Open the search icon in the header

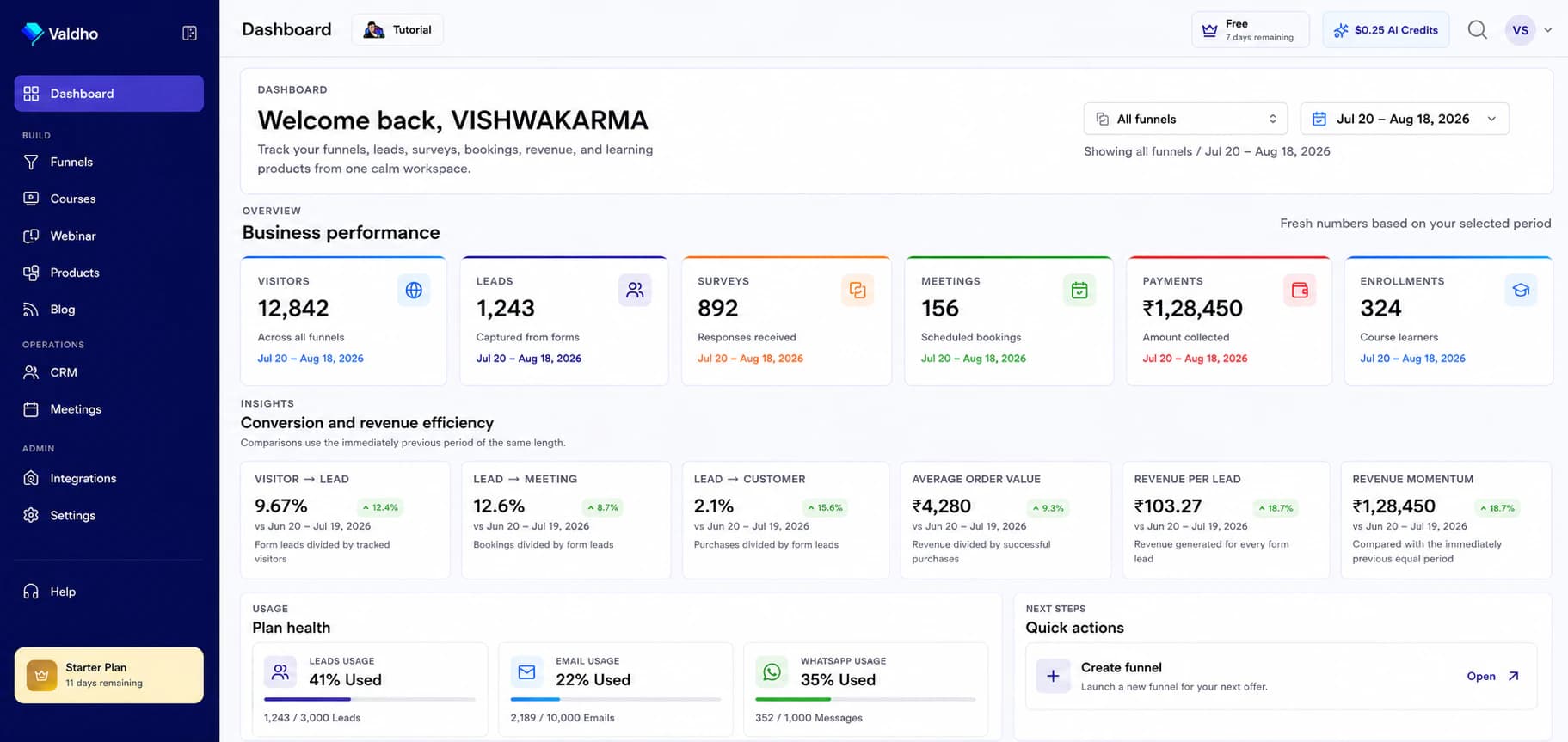[1477, 30]
